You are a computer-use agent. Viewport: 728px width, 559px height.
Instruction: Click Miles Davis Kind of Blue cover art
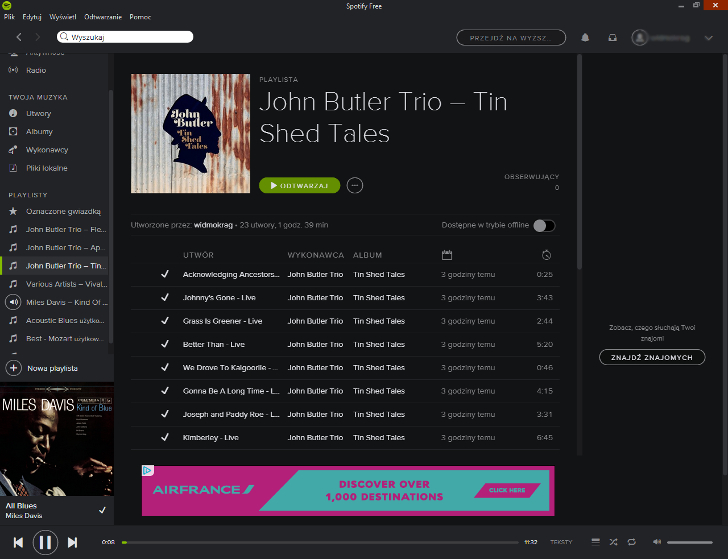click(57, 439)
